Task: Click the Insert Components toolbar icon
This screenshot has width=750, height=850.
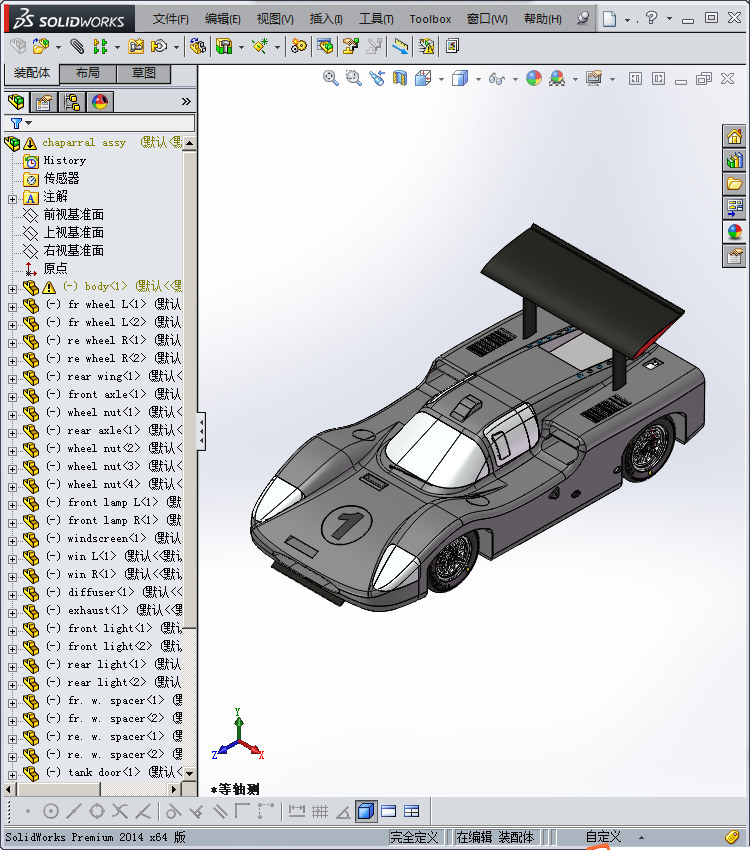Action: click(x=41, y=47)
